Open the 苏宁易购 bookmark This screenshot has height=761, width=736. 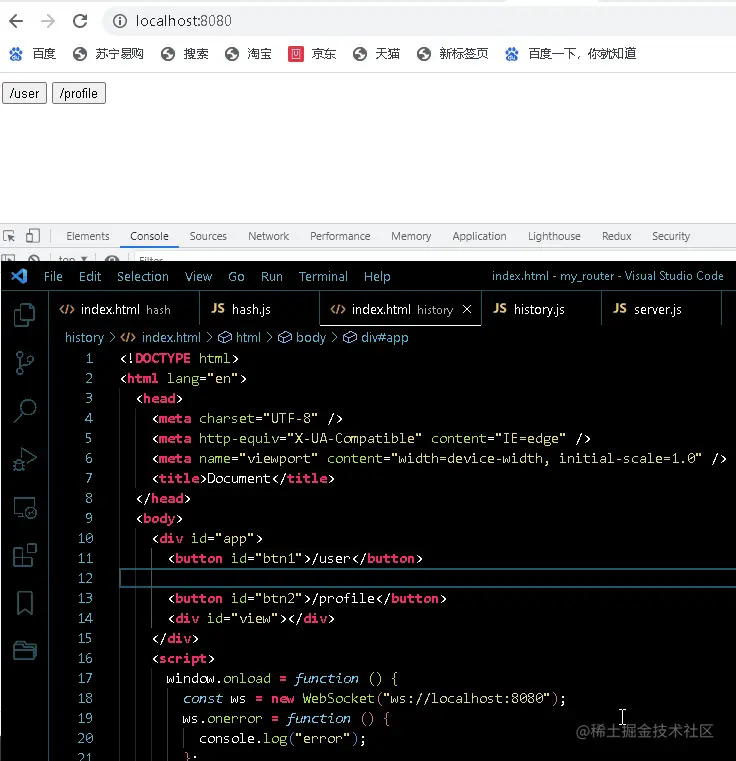pos(108,53)
